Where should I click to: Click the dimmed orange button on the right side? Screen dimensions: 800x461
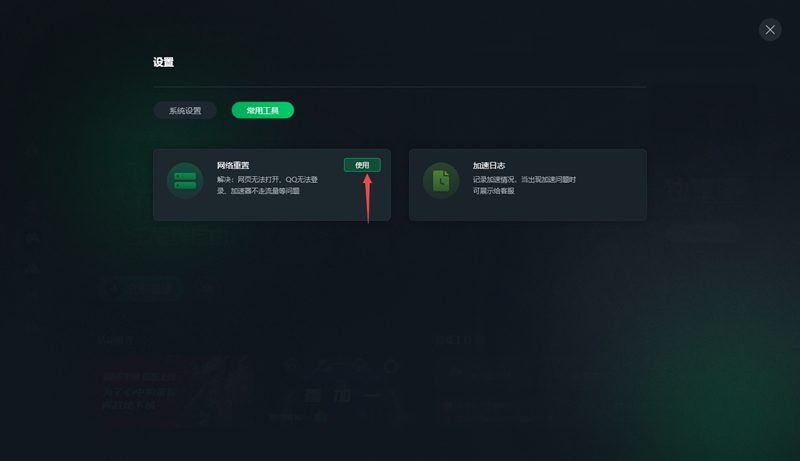coord(703,233)
